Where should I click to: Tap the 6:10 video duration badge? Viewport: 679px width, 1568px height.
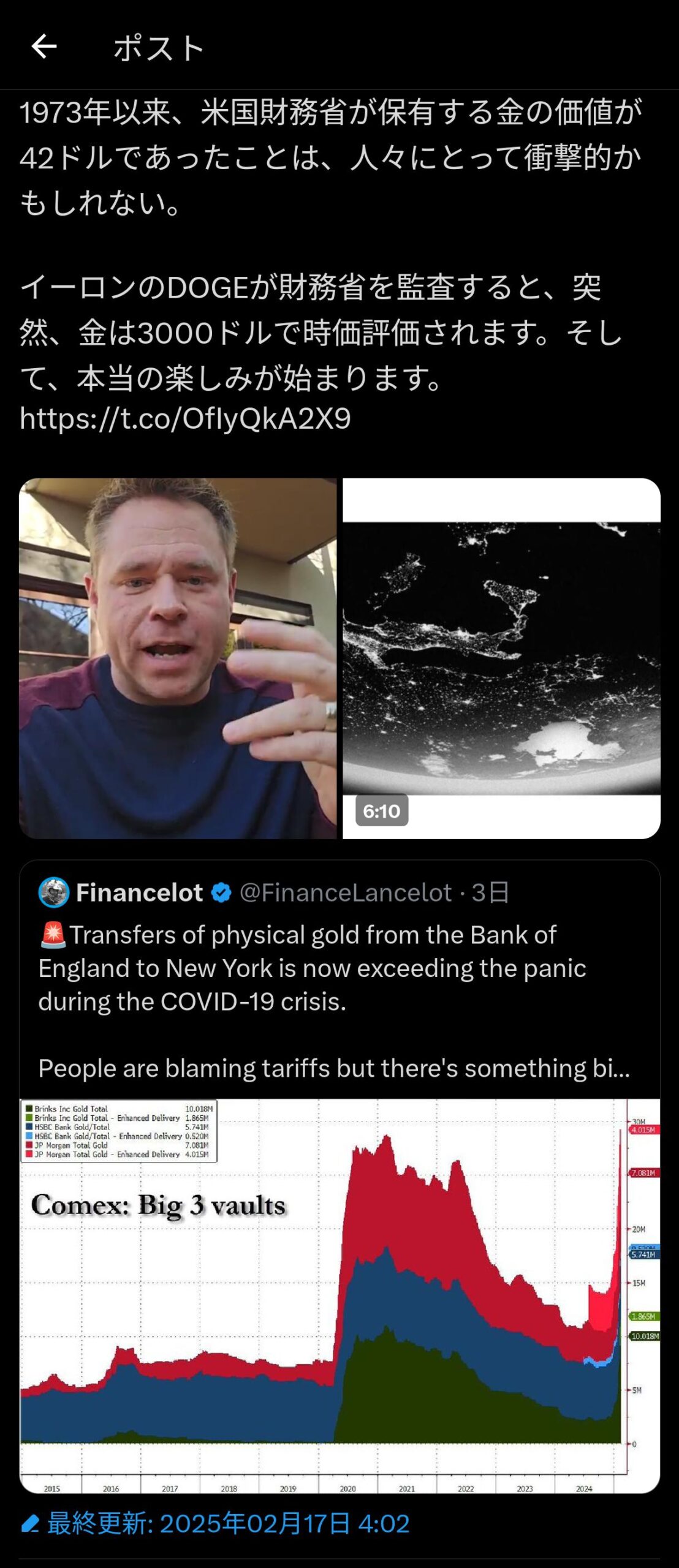click(381, 811)
